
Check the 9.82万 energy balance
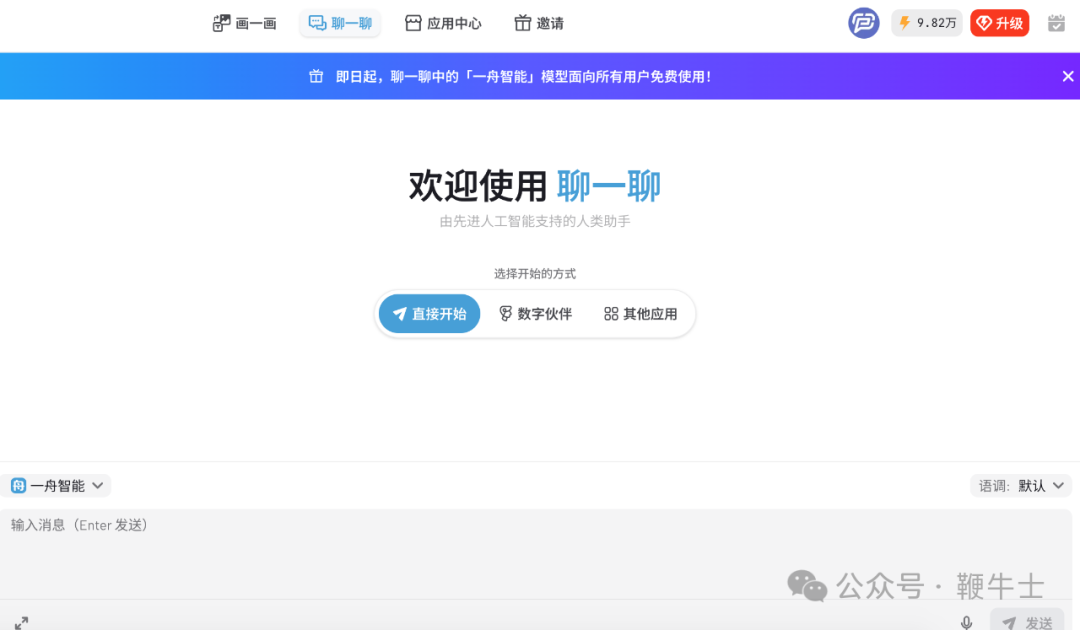pos(926,22)
